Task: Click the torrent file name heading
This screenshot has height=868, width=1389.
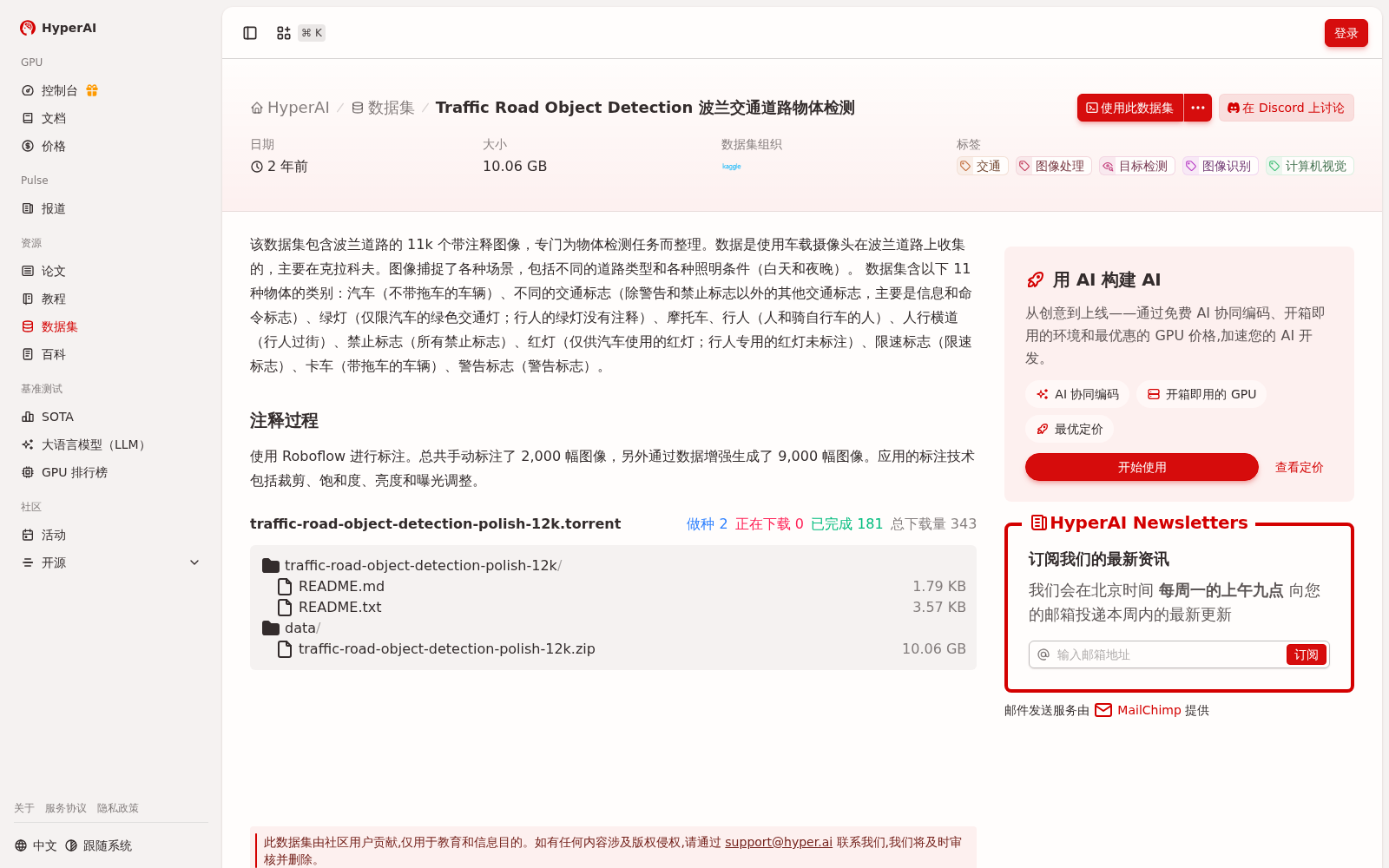Action: point(435,523)
